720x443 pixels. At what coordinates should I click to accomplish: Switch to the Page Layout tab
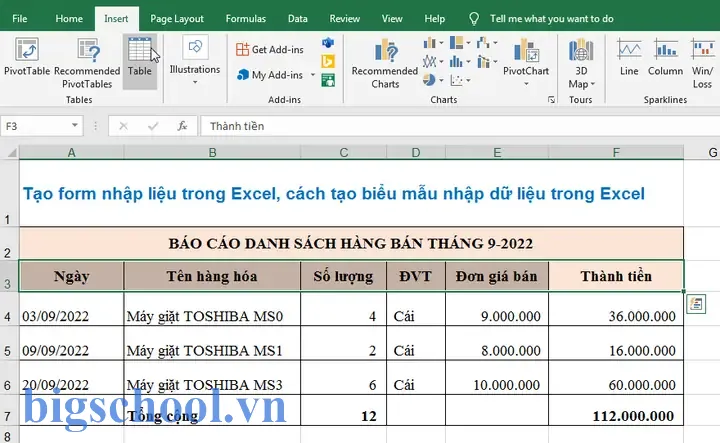[177, 19]
